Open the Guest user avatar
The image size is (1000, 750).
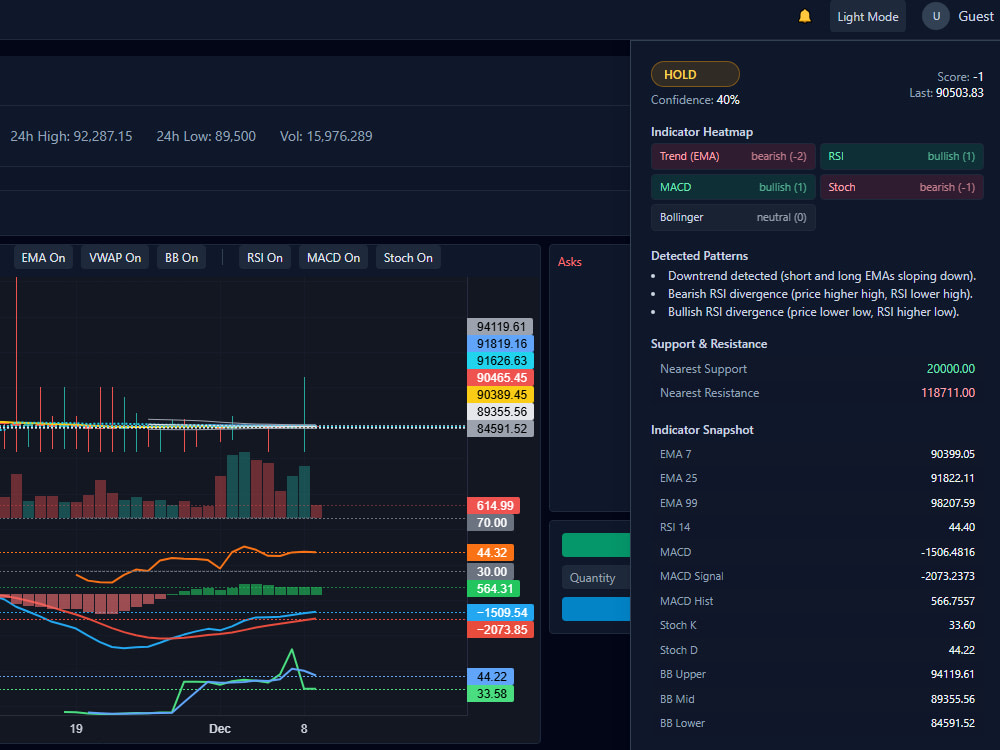[936, 17]
